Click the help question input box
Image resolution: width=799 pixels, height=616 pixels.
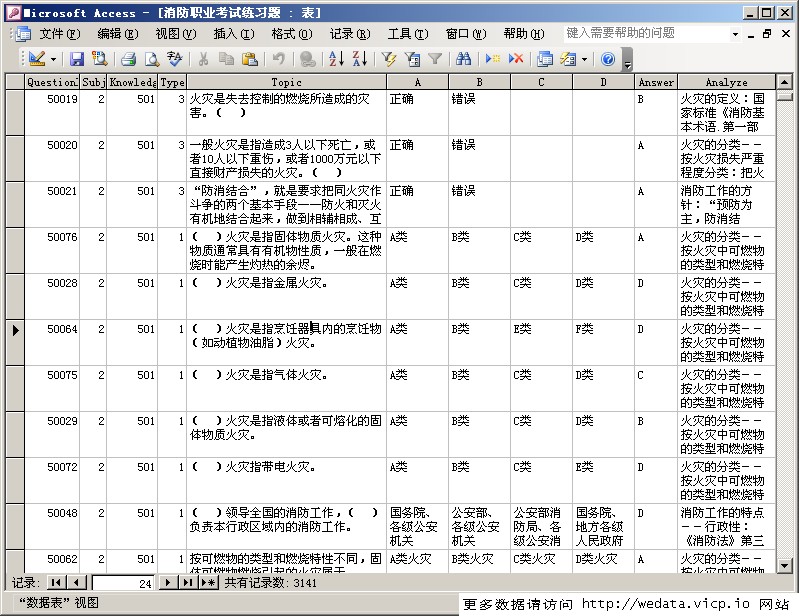point(646,34)
